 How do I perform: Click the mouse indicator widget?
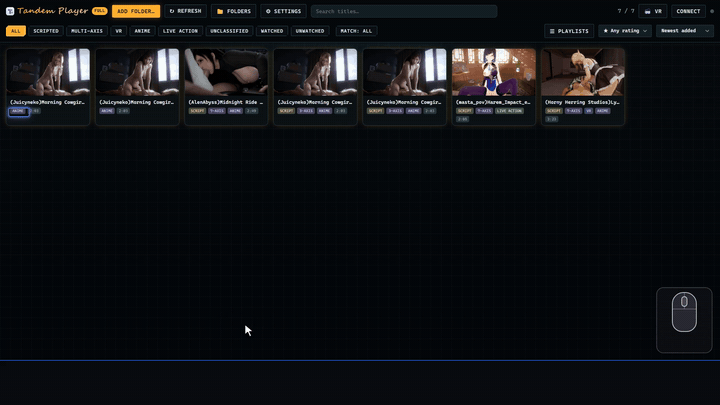click(684, 320)
